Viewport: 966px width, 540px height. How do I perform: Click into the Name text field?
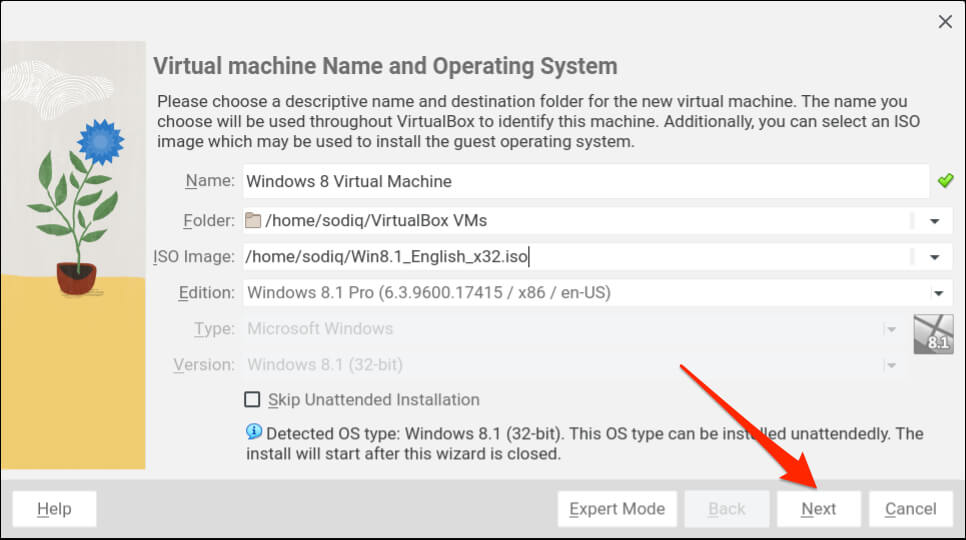585,181
